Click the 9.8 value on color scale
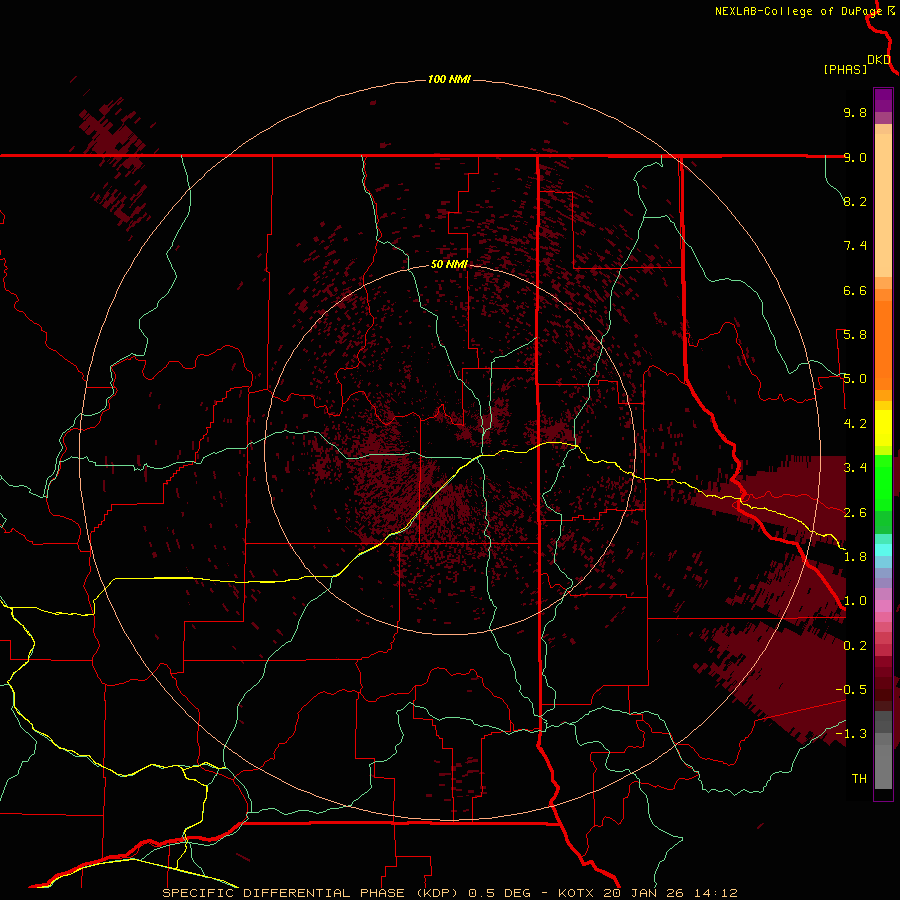Viewport: 900px width, 900px height. coord(855,112)
